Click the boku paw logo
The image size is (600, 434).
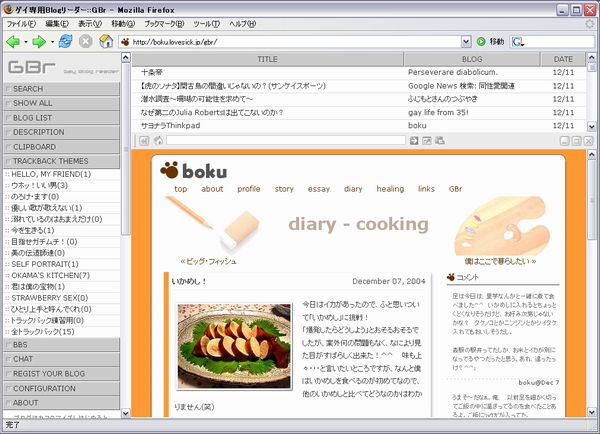coord(194,171)
